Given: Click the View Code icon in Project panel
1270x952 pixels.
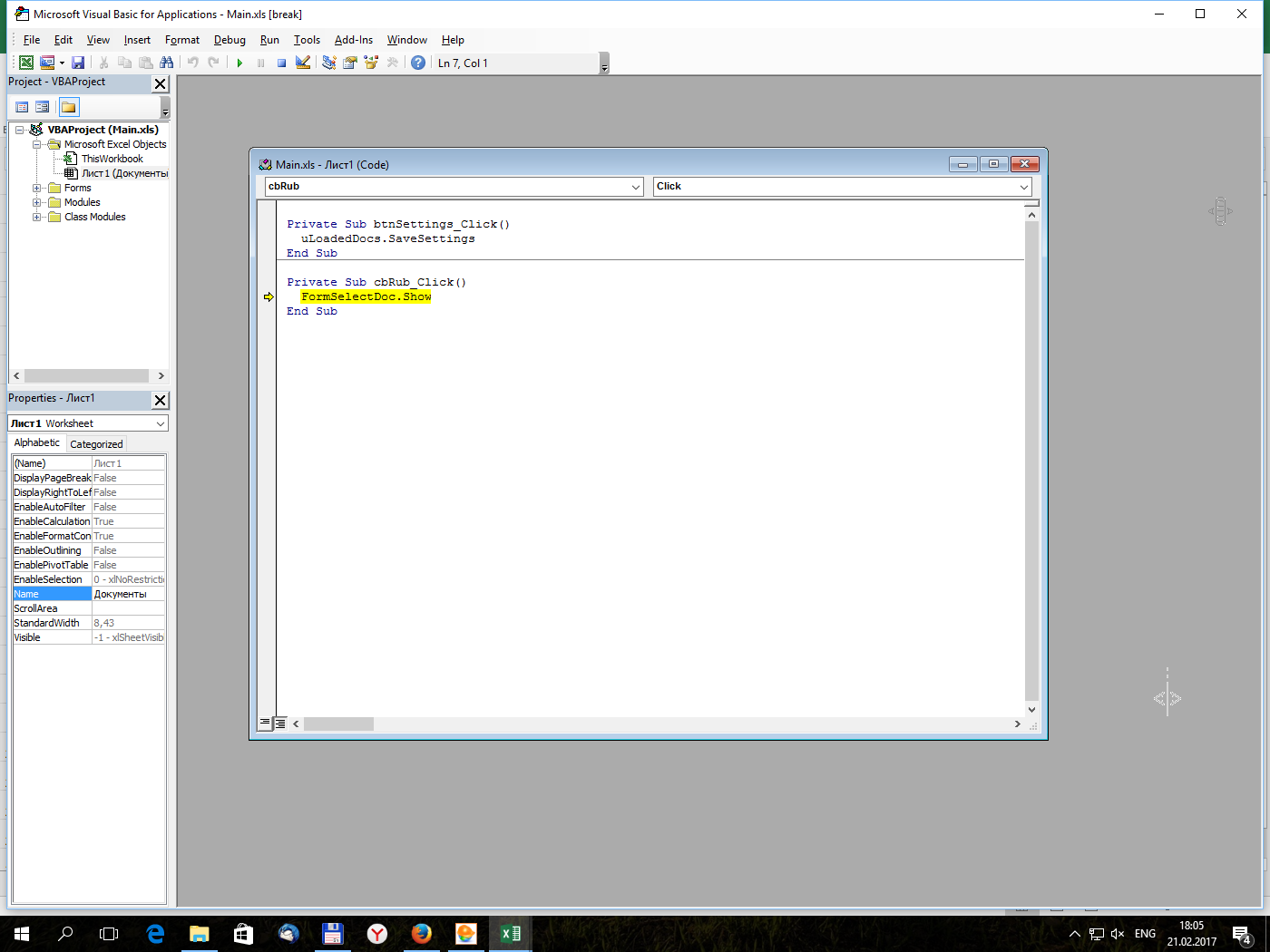Looking at the screenshot, I should coord(23,107).
